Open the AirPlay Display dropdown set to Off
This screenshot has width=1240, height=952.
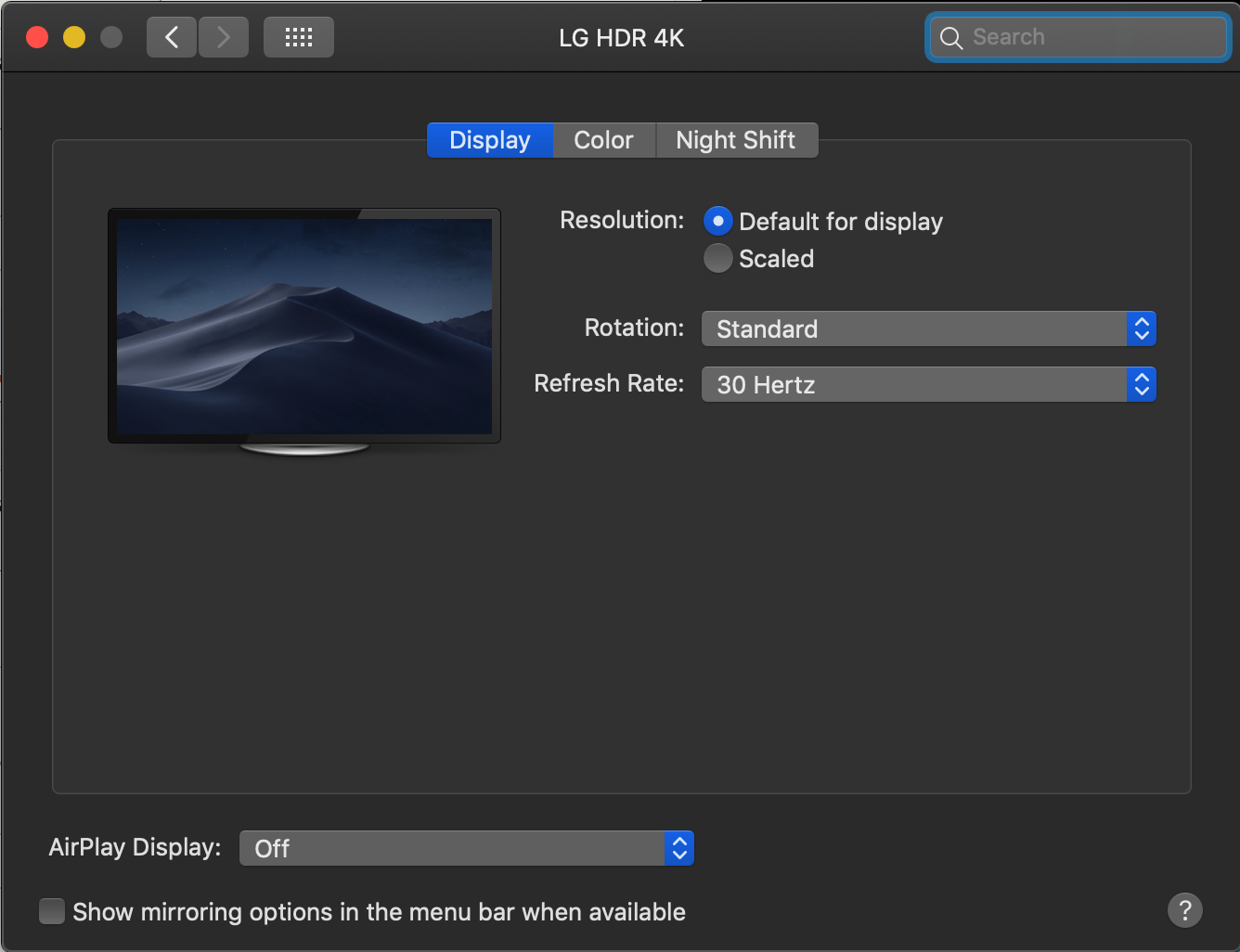tap(467, 848)
